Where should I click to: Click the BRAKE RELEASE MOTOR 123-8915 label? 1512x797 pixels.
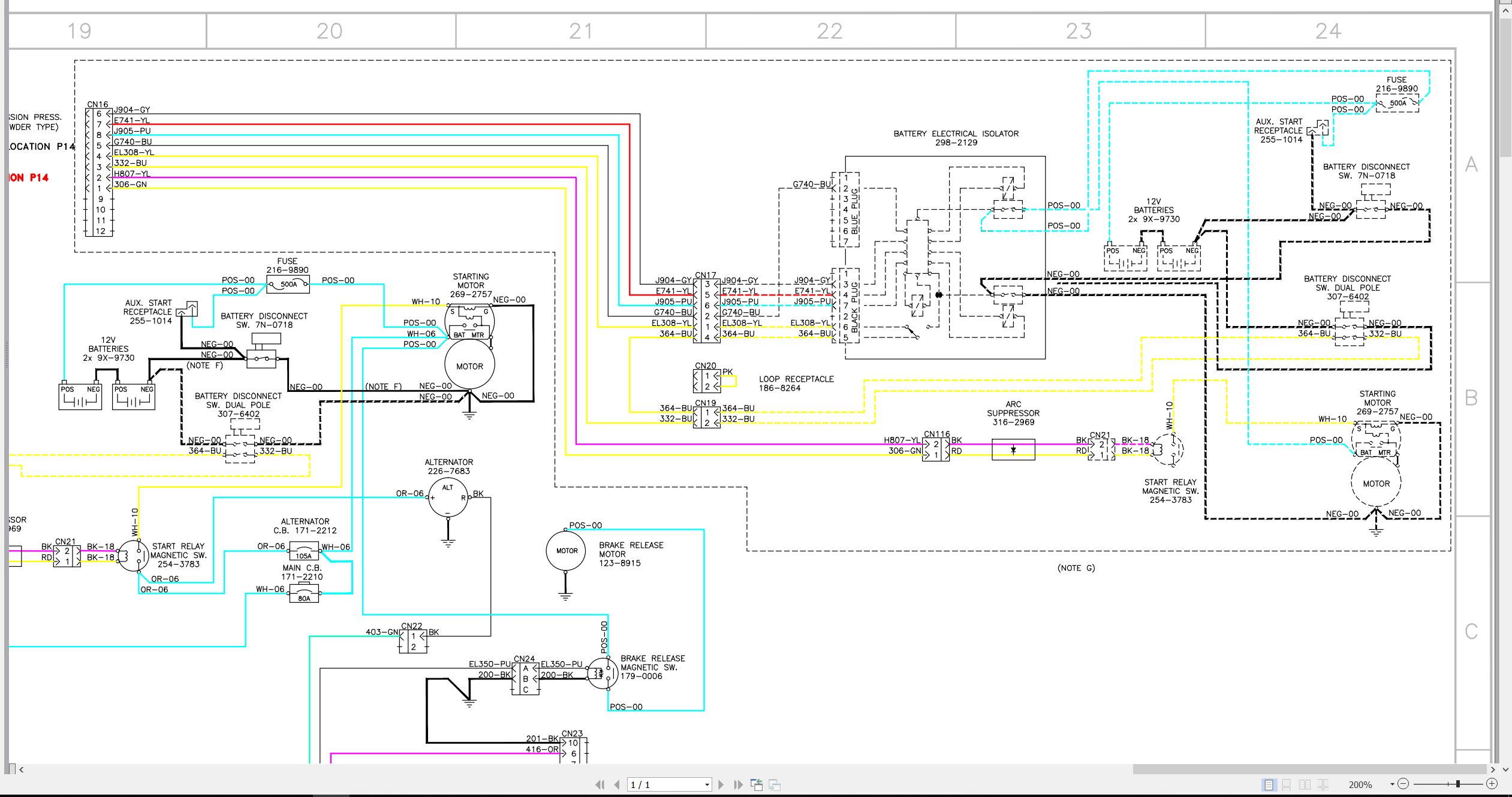pos(631,554)
